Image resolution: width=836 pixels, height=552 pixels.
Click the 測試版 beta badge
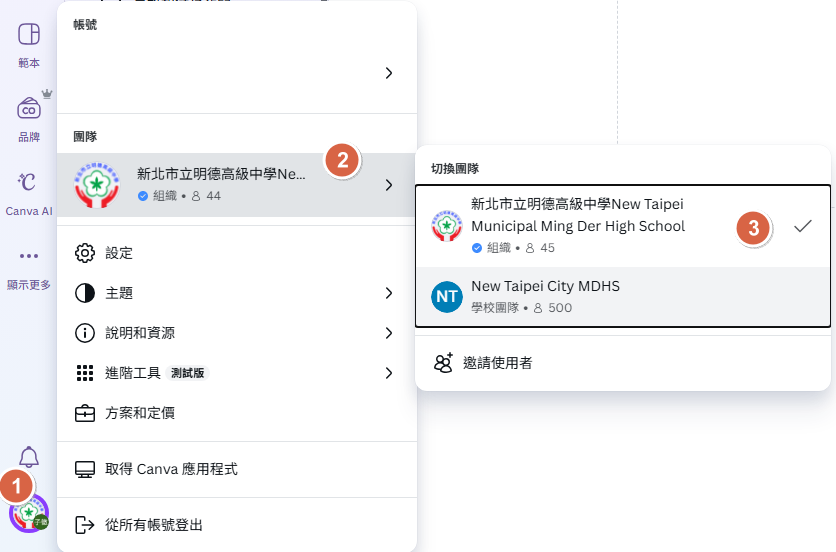(x=188, y=373)
